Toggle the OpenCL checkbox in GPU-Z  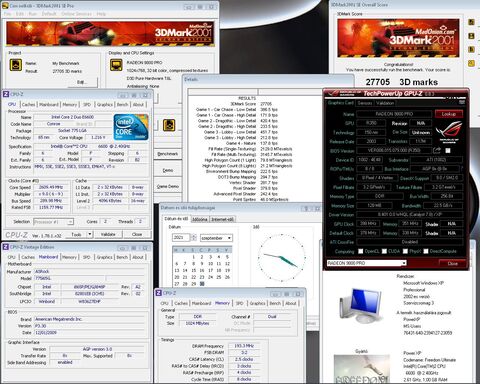360,251
